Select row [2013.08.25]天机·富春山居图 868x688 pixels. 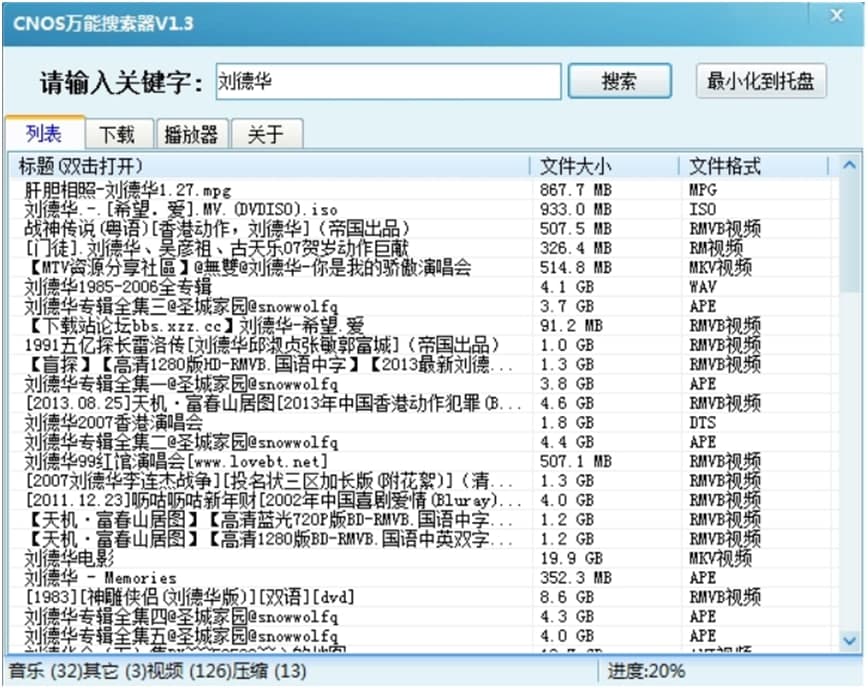[420, 403]
